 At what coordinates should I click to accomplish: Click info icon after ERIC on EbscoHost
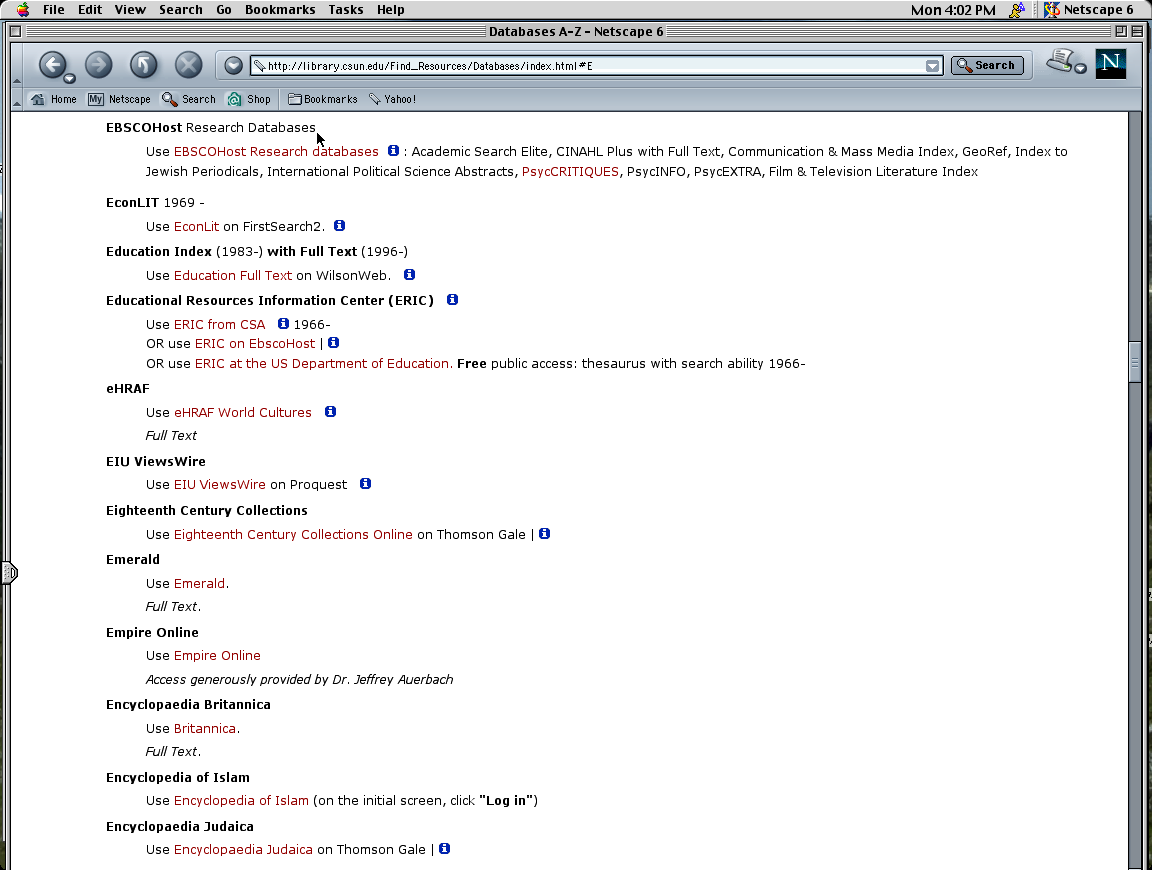click(334, 342)
